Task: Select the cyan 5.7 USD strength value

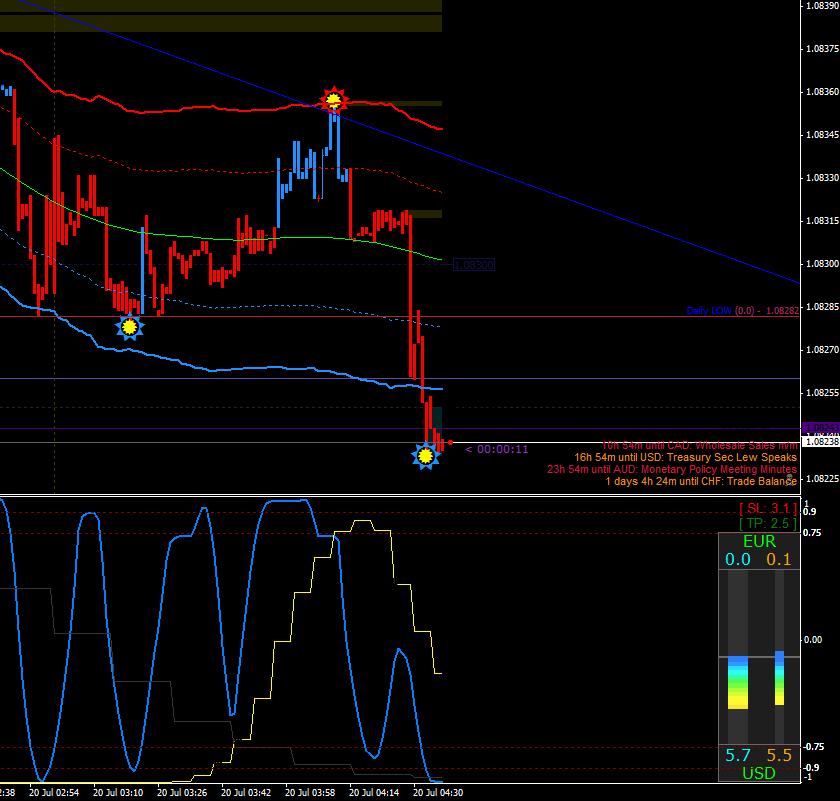Action: click(738, 755)
